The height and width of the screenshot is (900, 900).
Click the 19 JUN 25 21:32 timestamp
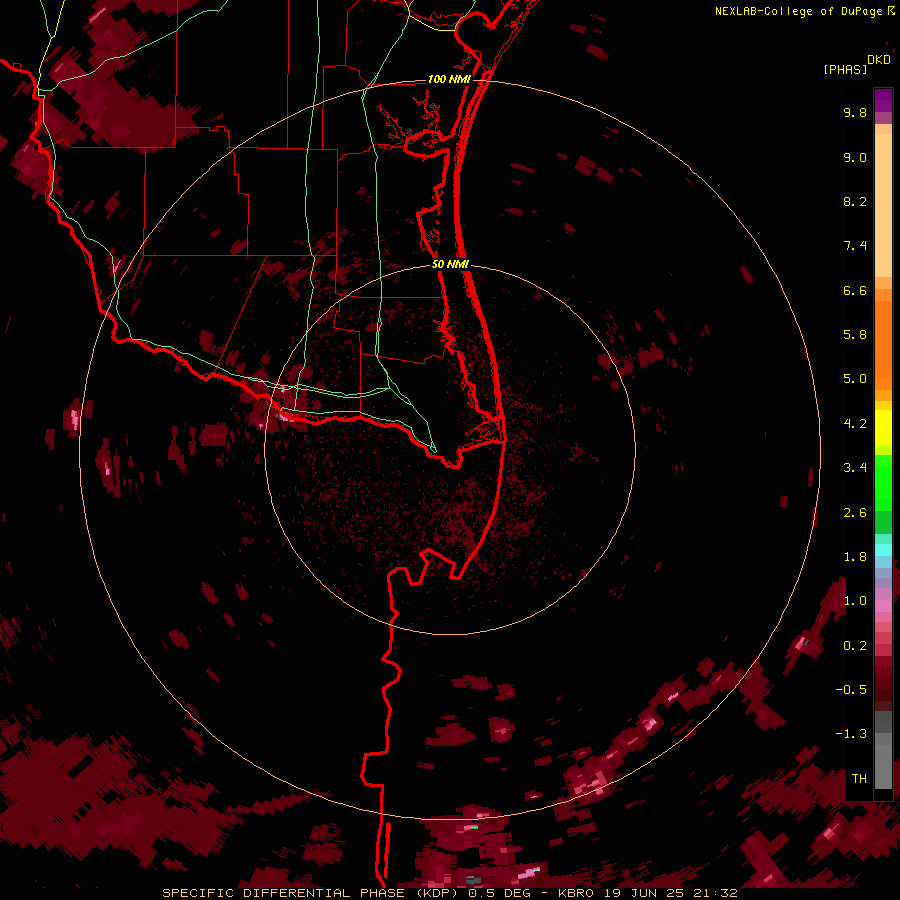point(670,893)
